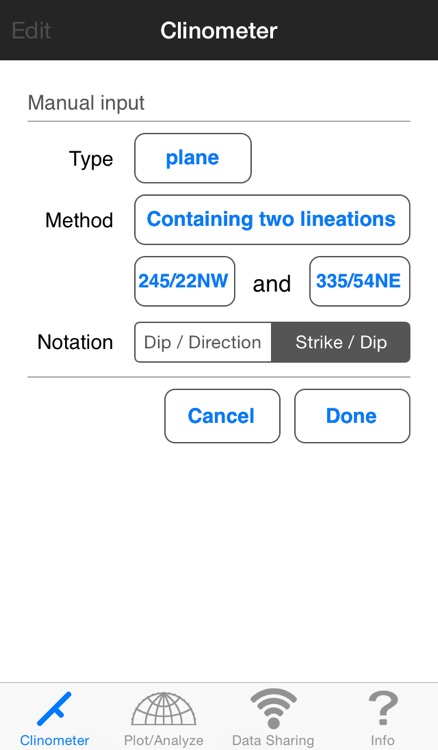Edit second lineation value 335/54NE
The height and width of the screenshot is (750, 438).
tap(360, 281)
